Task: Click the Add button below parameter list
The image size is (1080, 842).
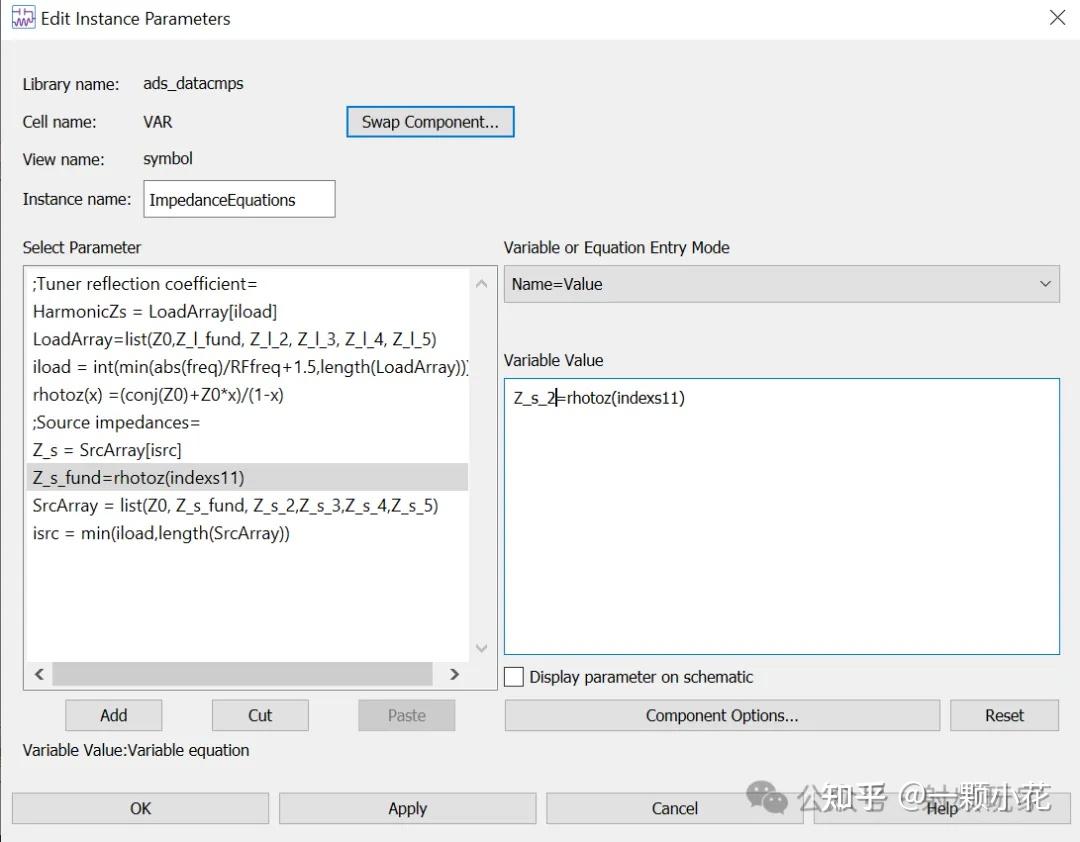Action: click(113, 715)
